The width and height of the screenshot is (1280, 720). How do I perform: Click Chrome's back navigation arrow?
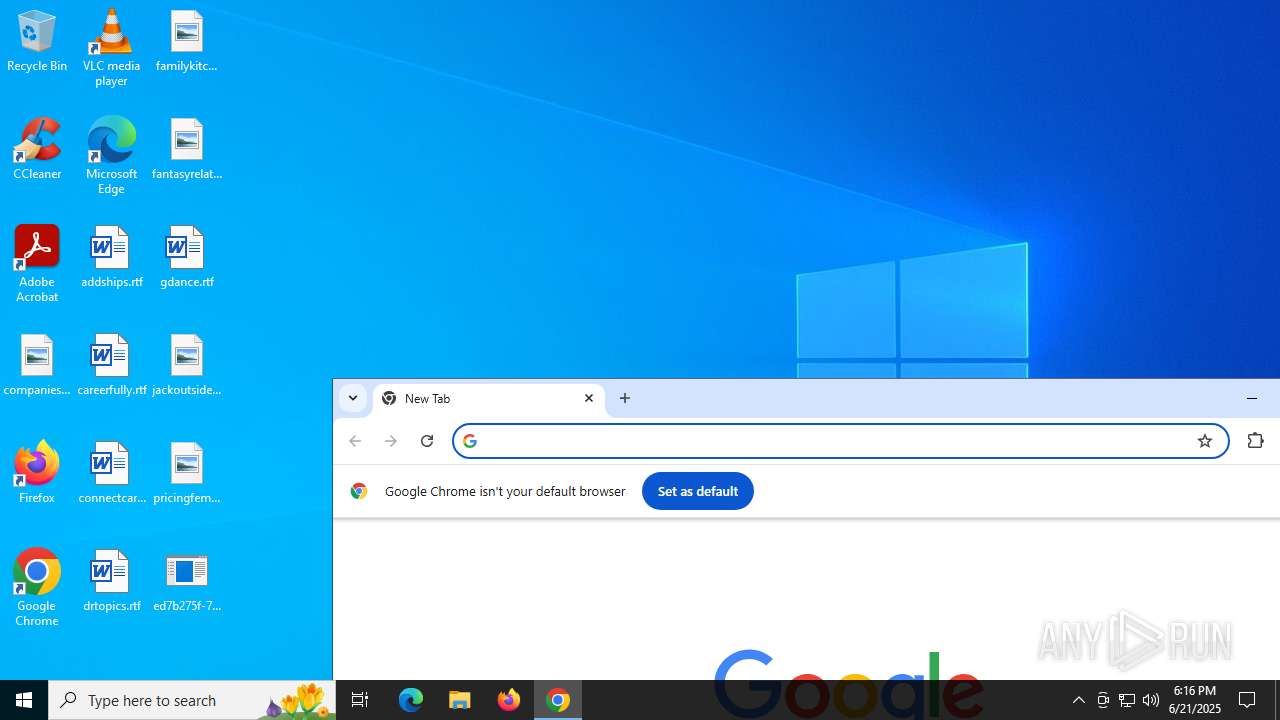point(355,441)
